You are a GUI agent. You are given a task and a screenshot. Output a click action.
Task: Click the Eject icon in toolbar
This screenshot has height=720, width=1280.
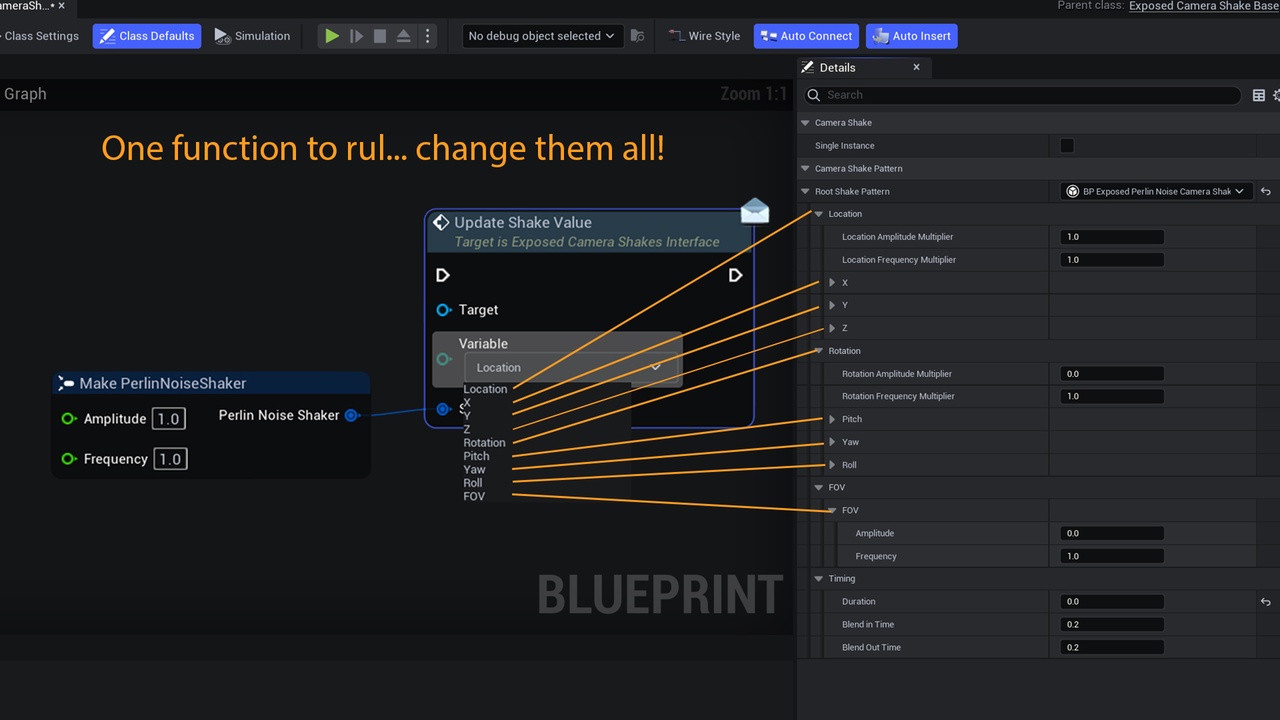click(x=404, y=36)
